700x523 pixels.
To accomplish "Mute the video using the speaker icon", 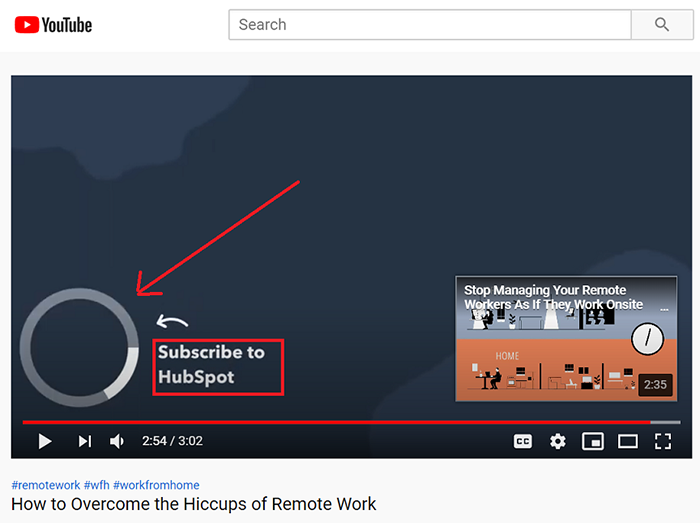I will pyautogui.click(x=117, y=441).
